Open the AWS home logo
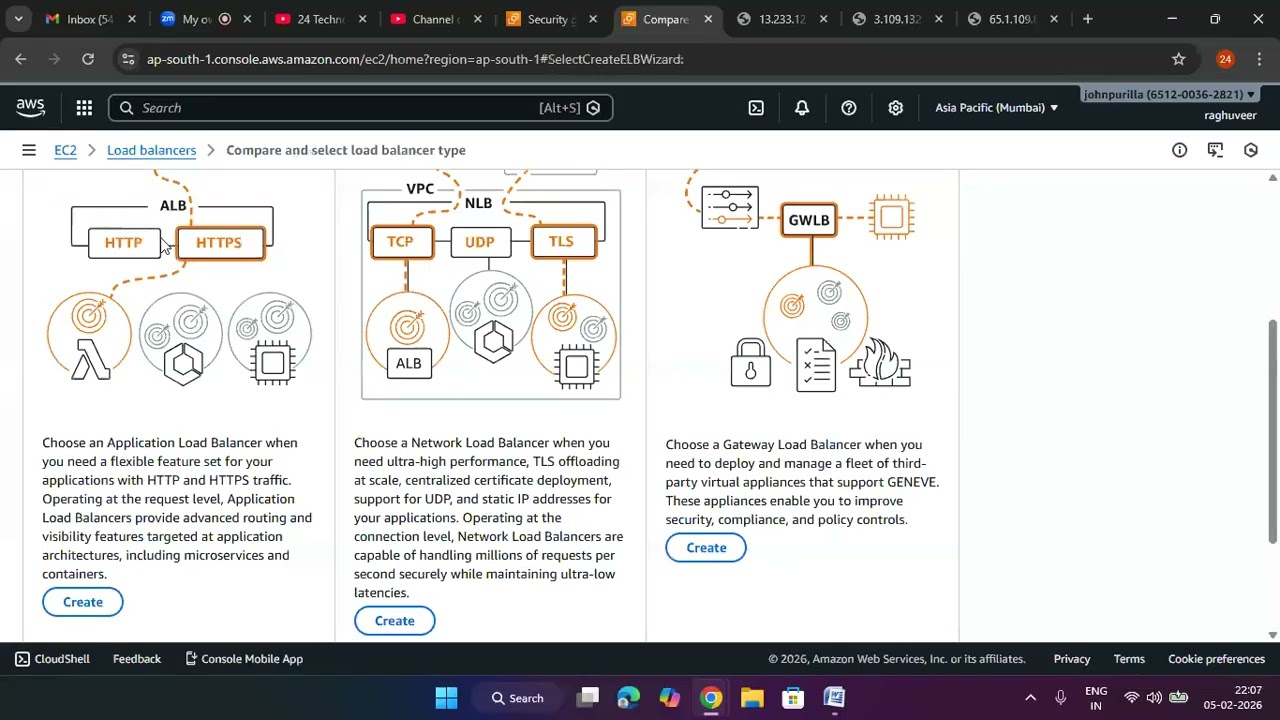1280x720 pixels. 30,108
